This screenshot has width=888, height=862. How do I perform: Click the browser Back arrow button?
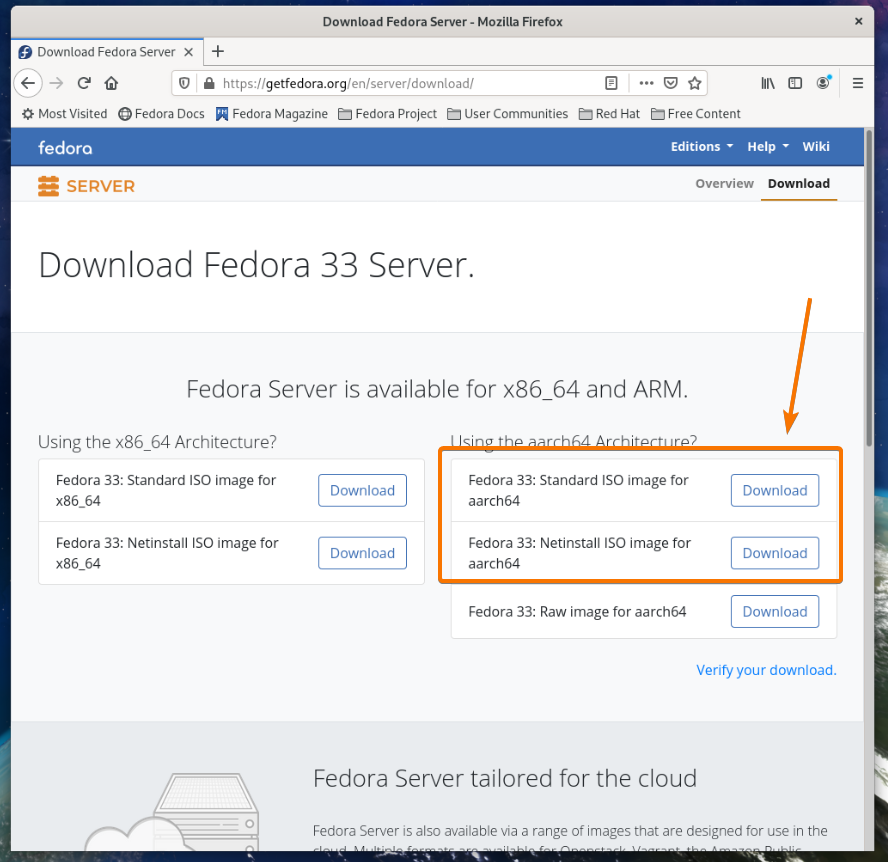29,83
